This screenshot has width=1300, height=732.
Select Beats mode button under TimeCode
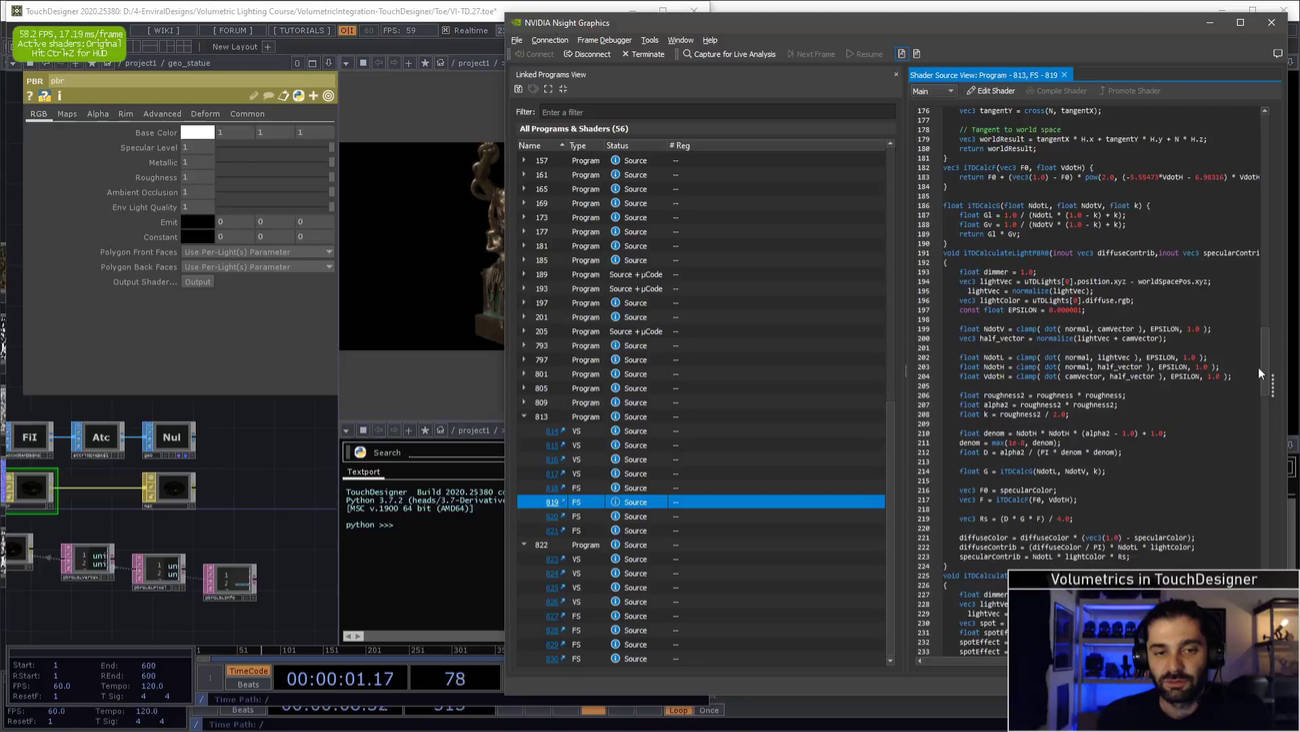point(248,684)
